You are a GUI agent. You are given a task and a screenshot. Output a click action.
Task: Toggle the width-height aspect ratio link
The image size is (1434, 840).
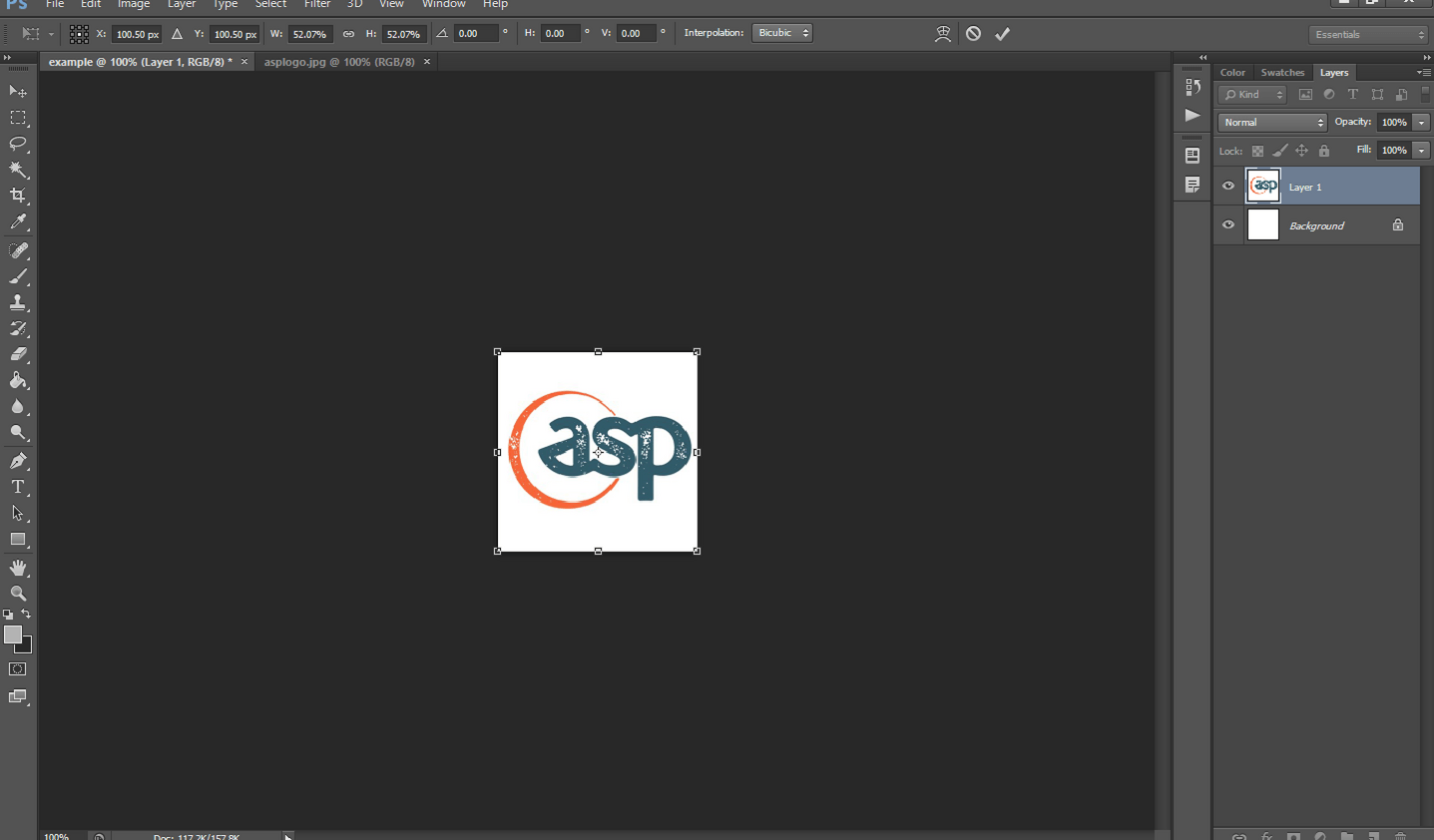click(x=348, y=34)
